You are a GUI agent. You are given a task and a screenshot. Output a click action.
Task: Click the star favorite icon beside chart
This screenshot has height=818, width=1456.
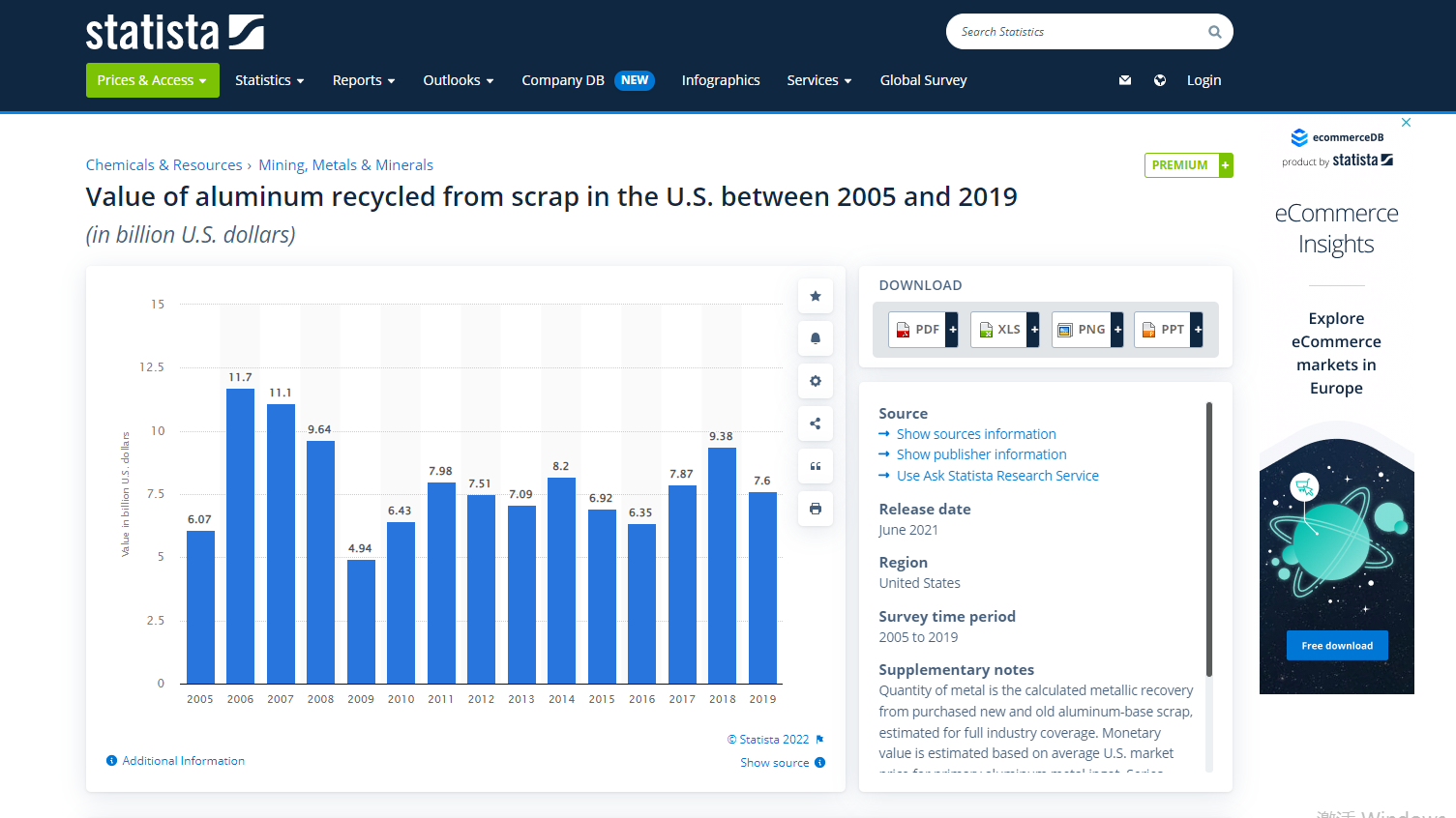click(x=816, y=296)
